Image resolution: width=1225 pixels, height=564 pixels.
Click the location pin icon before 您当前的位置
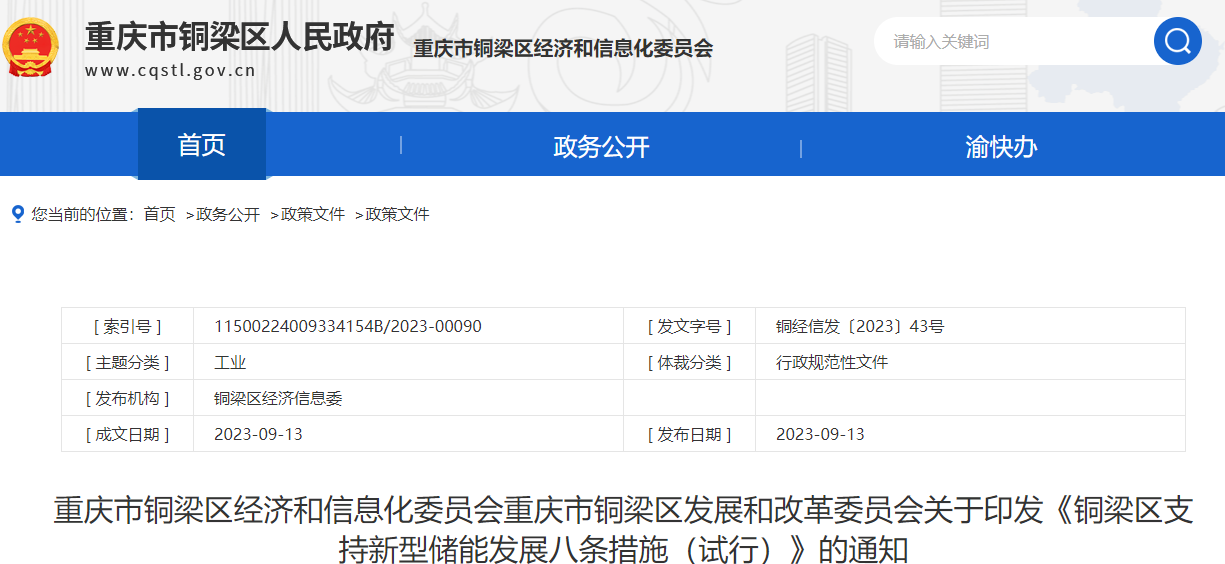point(17,214)
